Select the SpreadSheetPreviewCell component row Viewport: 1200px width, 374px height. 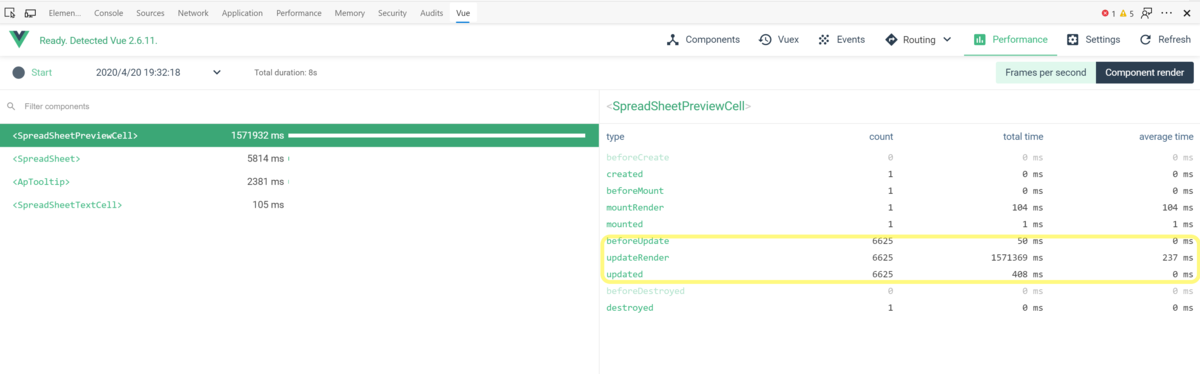[300, 135]
